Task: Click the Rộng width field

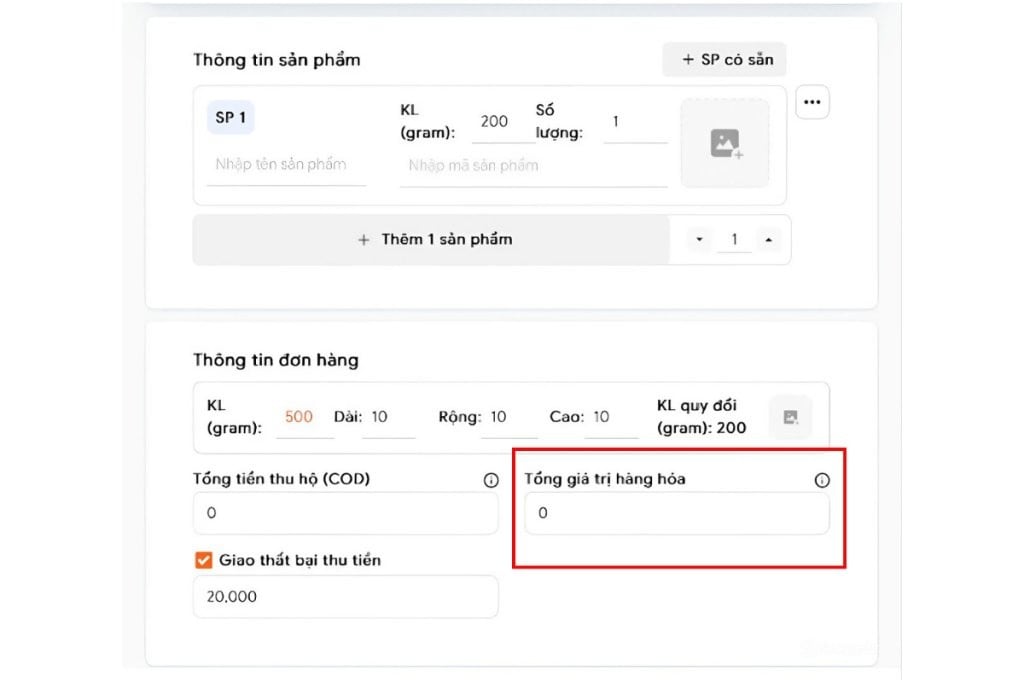Action: (509, 417)
